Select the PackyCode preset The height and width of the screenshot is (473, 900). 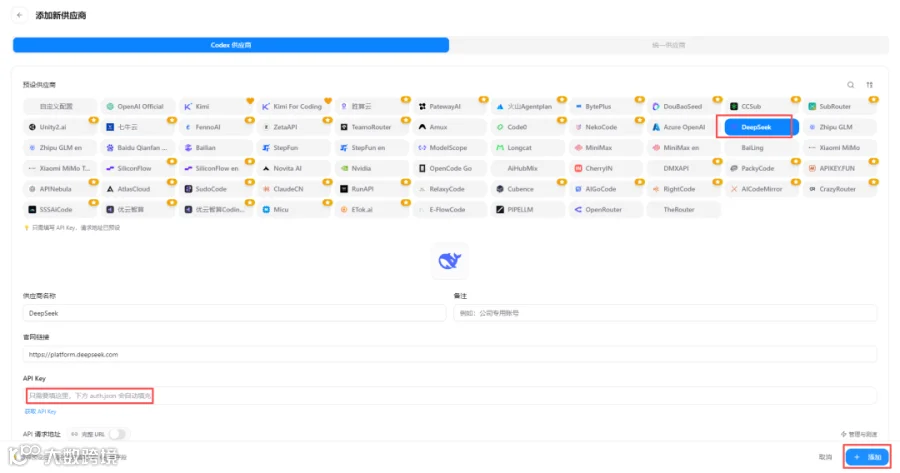(x=762, y=169)
